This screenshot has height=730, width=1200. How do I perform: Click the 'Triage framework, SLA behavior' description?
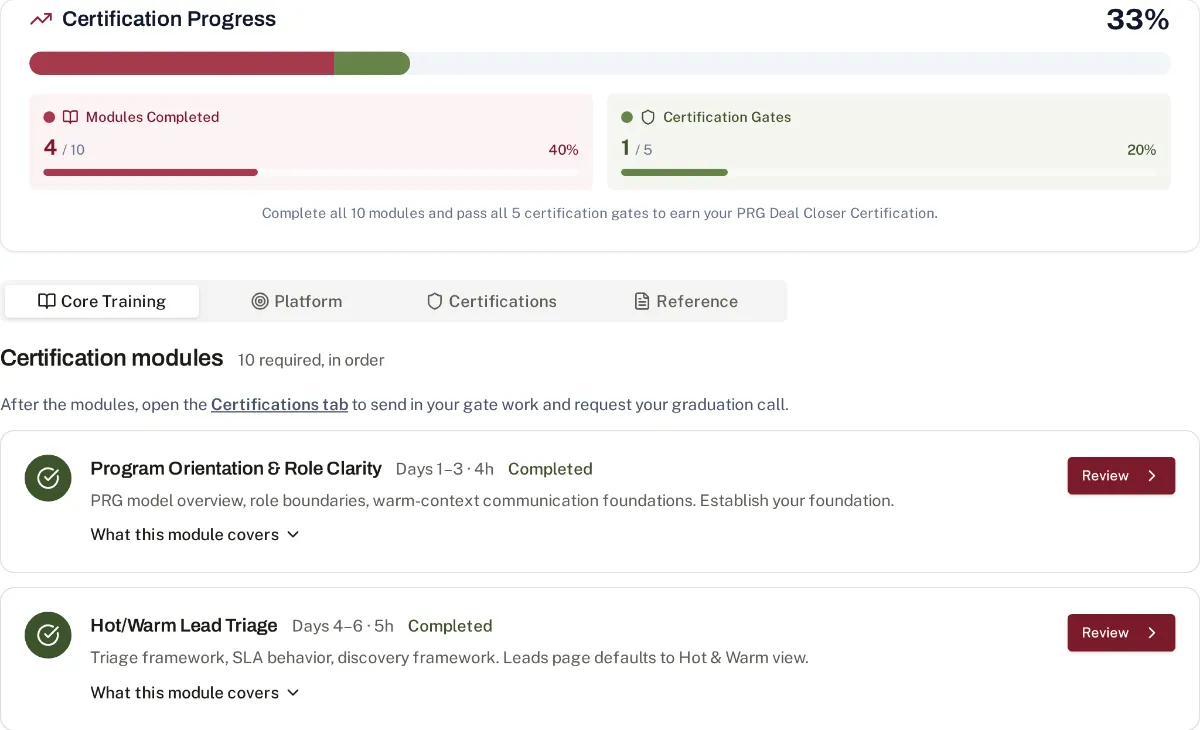pyautogui.click(x=449, y=658)
